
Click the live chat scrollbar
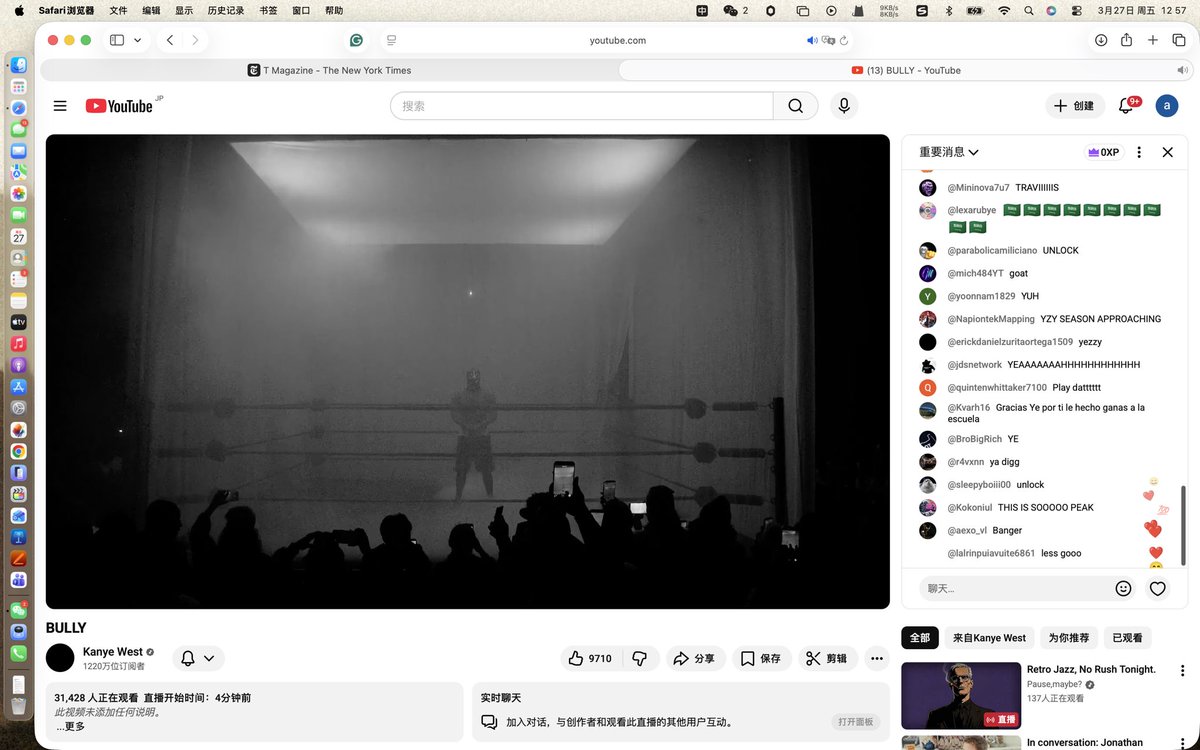click(1184, 525)
